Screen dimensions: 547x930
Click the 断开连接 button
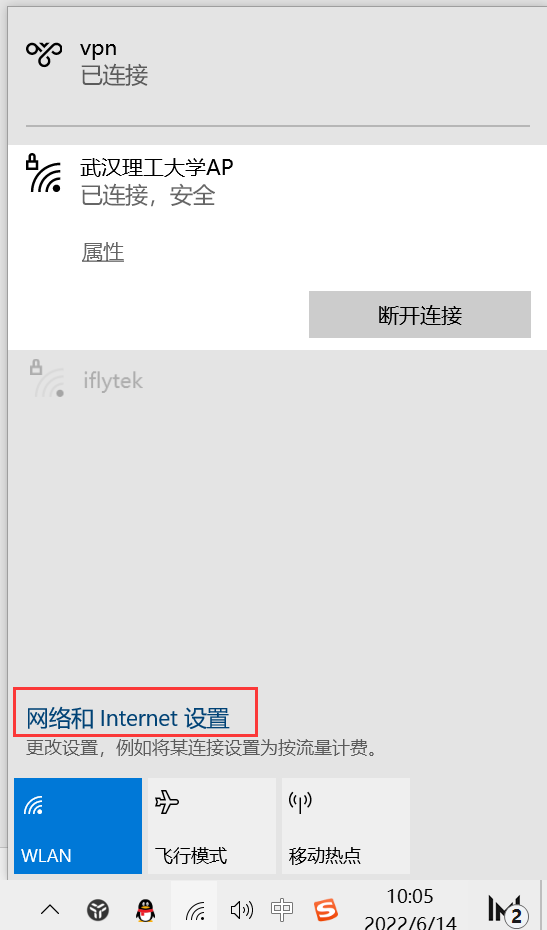[x=419, y=314]
